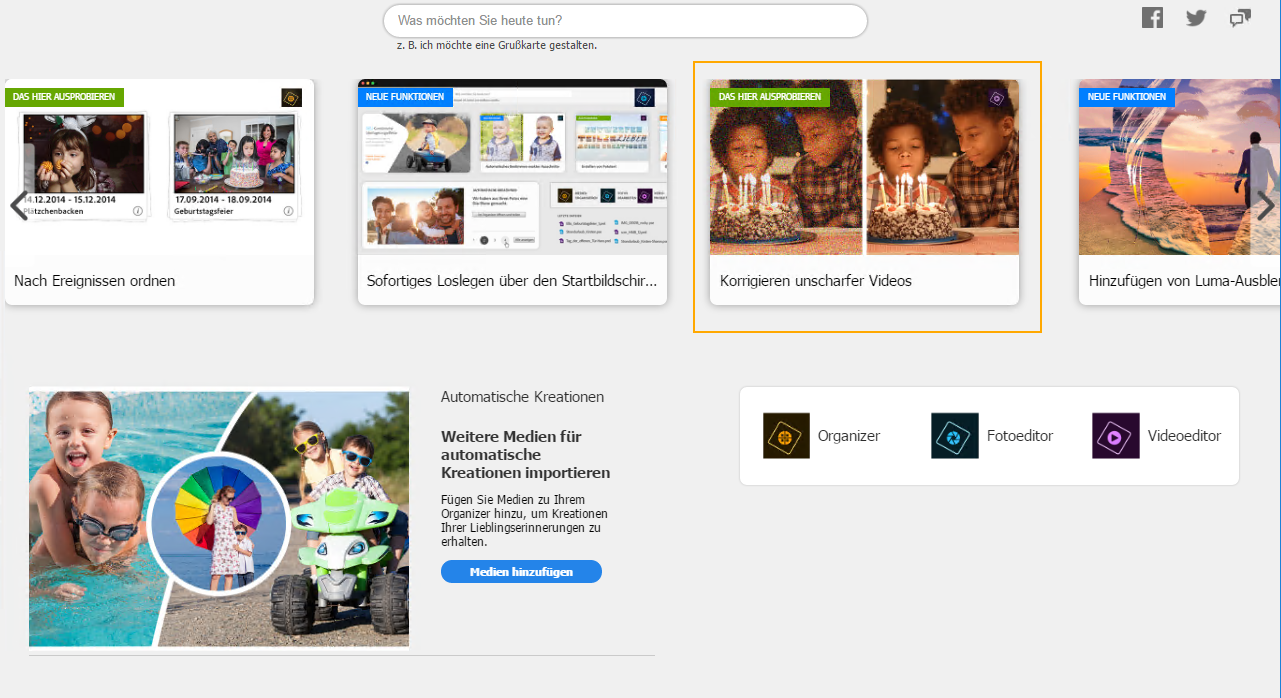The image size is (1281, 698).
Task: Click the 'Hinzufügen von Luma-Ausblen' card title
Action: pos(1184,281)
